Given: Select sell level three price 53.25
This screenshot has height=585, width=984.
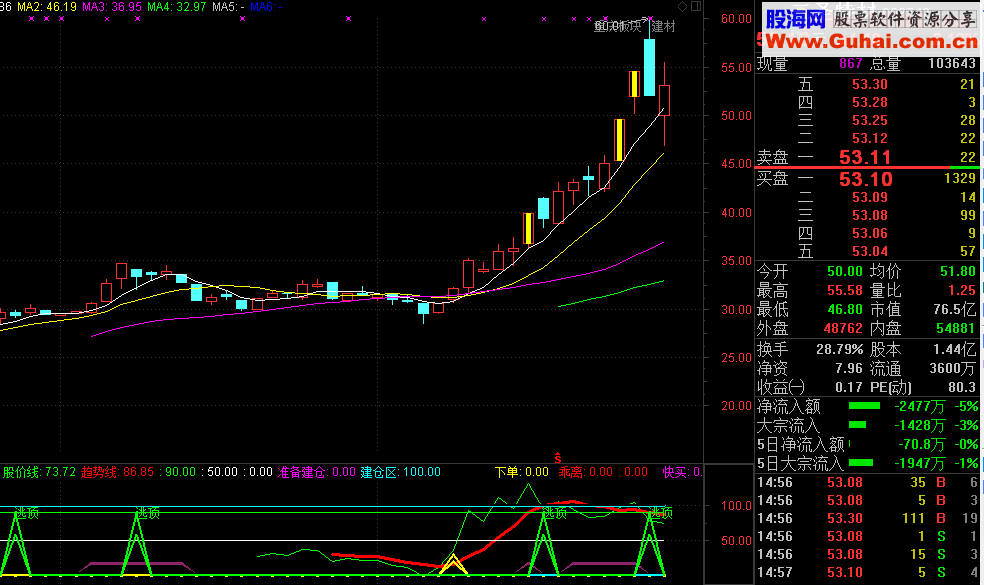Looking at the screenshot, I should click(x=870, y=120).
